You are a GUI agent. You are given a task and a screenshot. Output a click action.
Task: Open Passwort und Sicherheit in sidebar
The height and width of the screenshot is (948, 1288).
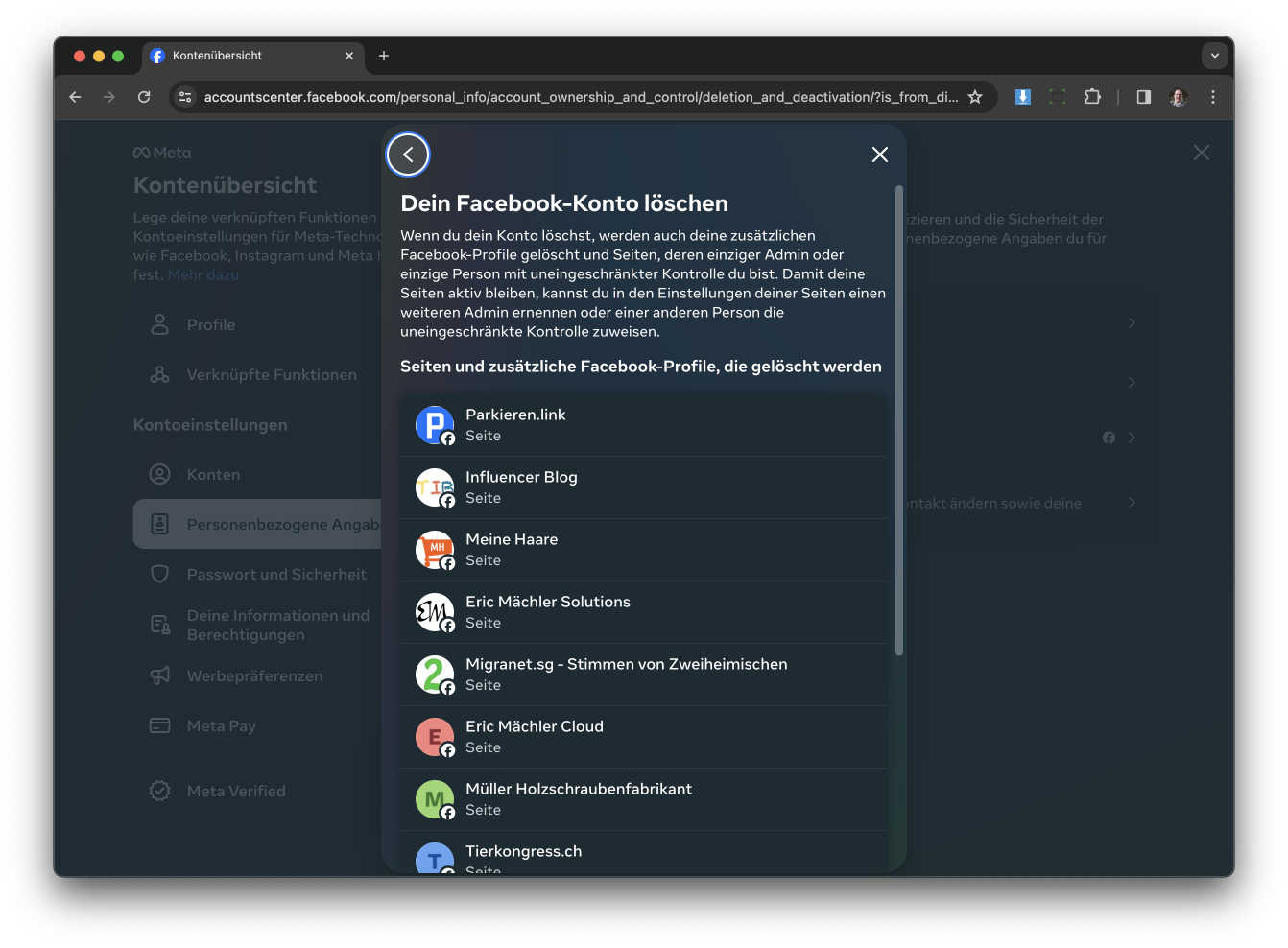275,574
